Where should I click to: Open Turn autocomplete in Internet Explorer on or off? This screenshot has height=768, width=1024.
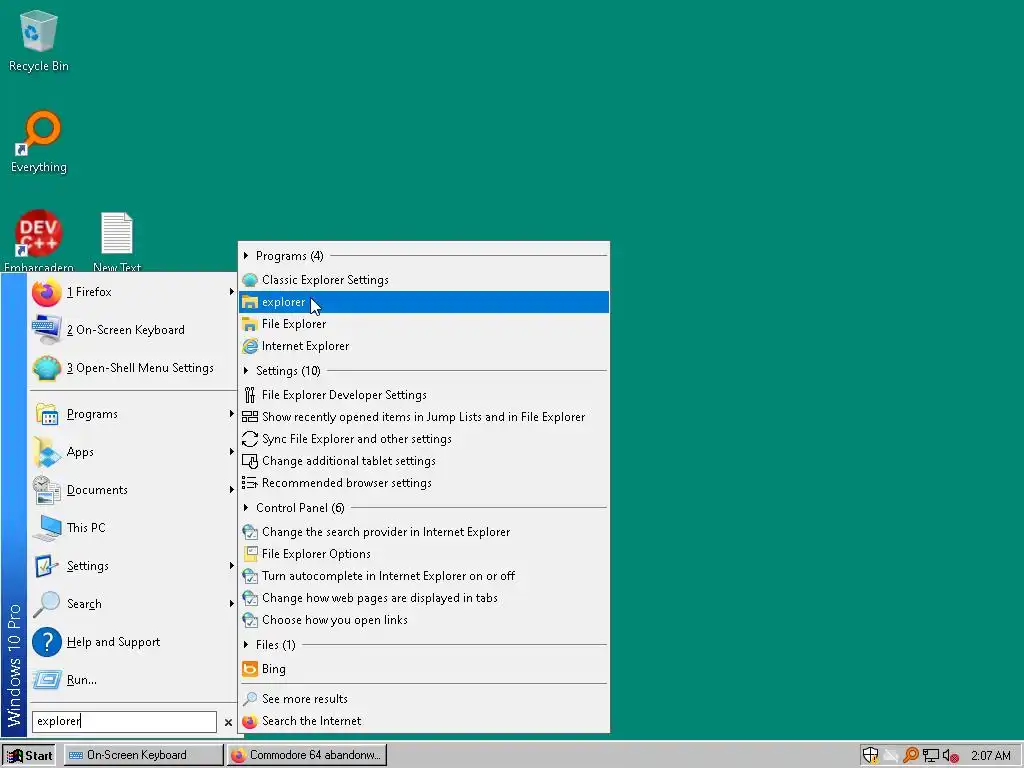point(424,576)
